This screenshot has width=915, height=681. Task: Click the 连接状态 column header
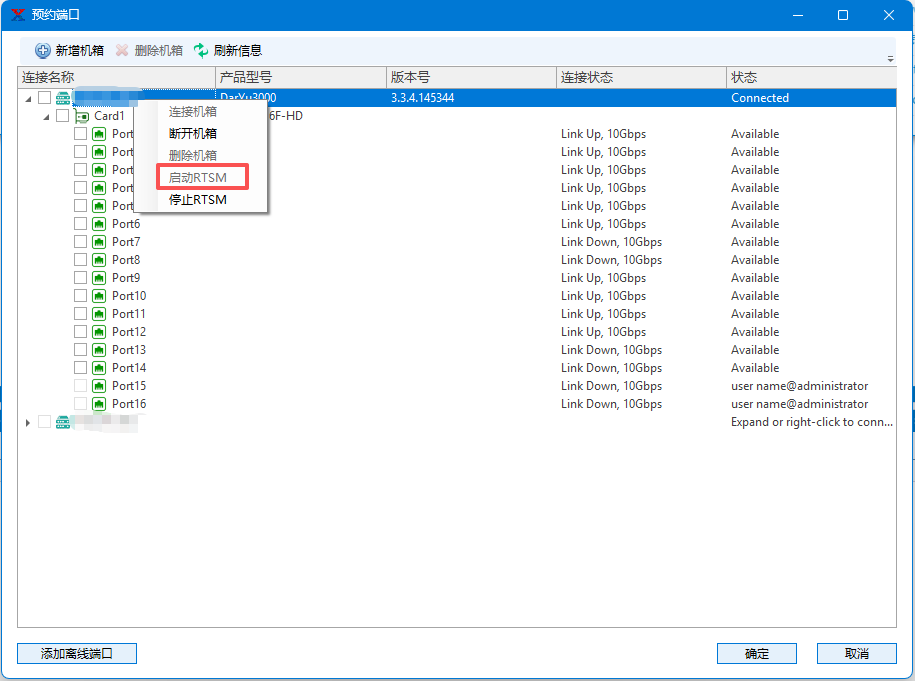pyautogui.click(x=640, y=77)
